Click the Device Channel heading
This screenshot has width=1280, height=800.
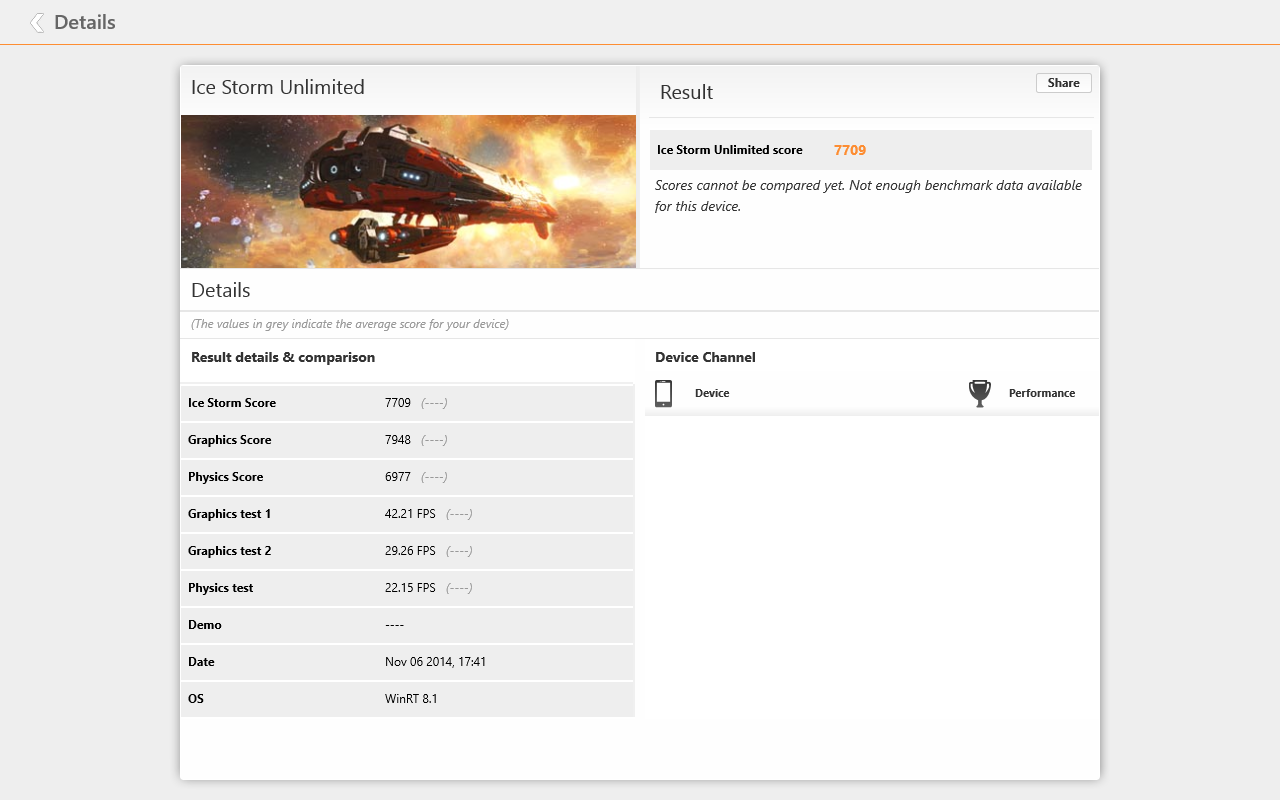click(705, 357)
